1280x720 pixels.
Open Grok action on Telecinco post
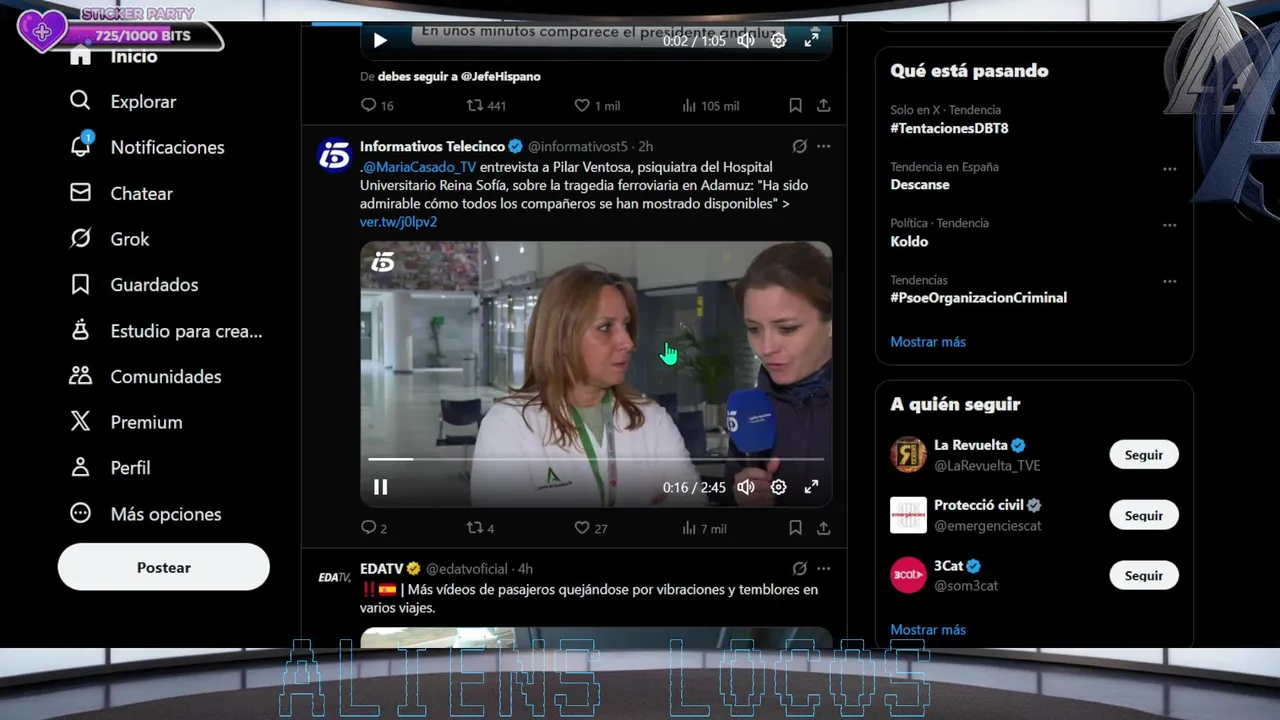[799, 146]
